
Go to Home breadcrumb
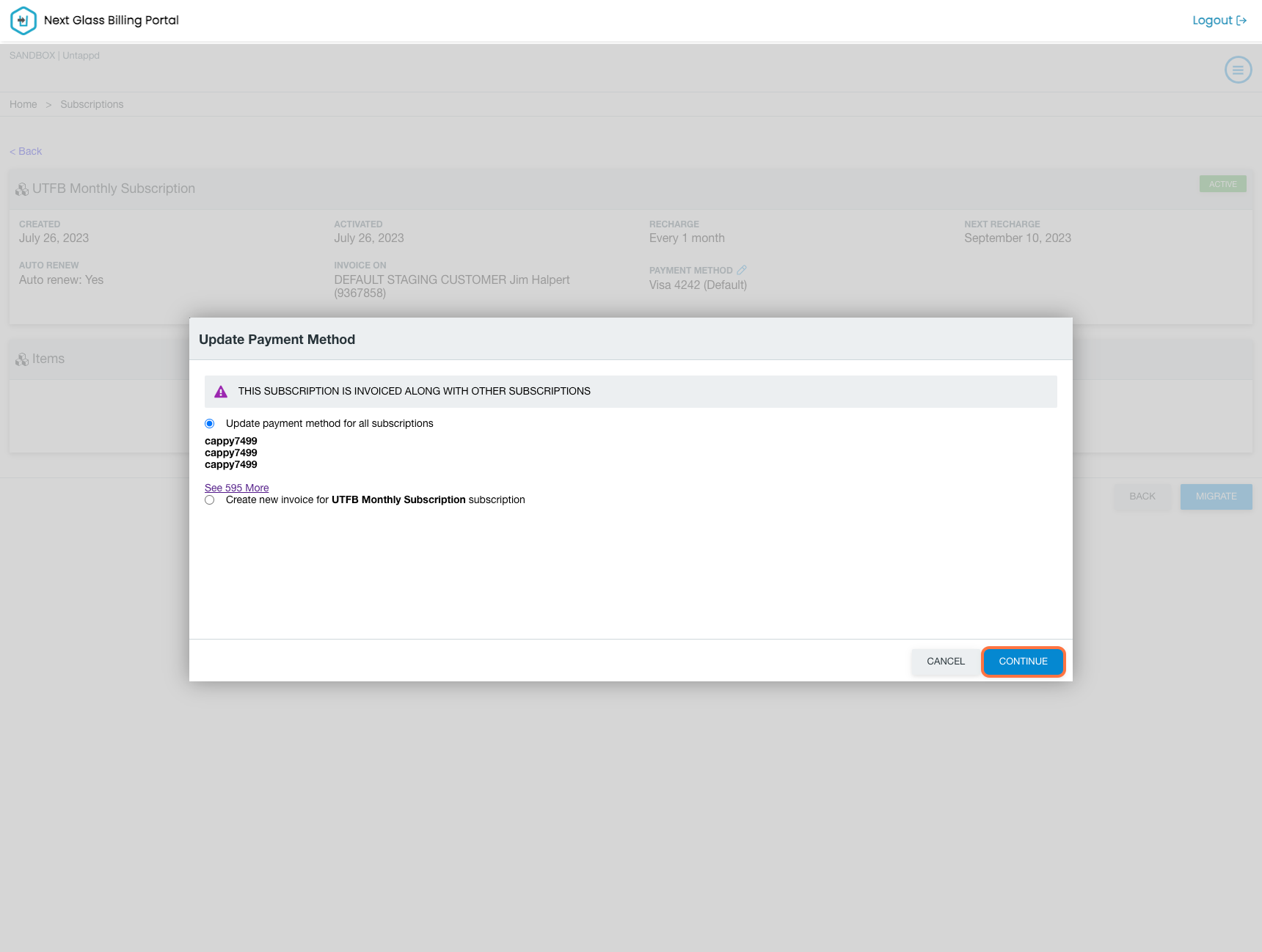pyautogui.click(x=23, y=104)
